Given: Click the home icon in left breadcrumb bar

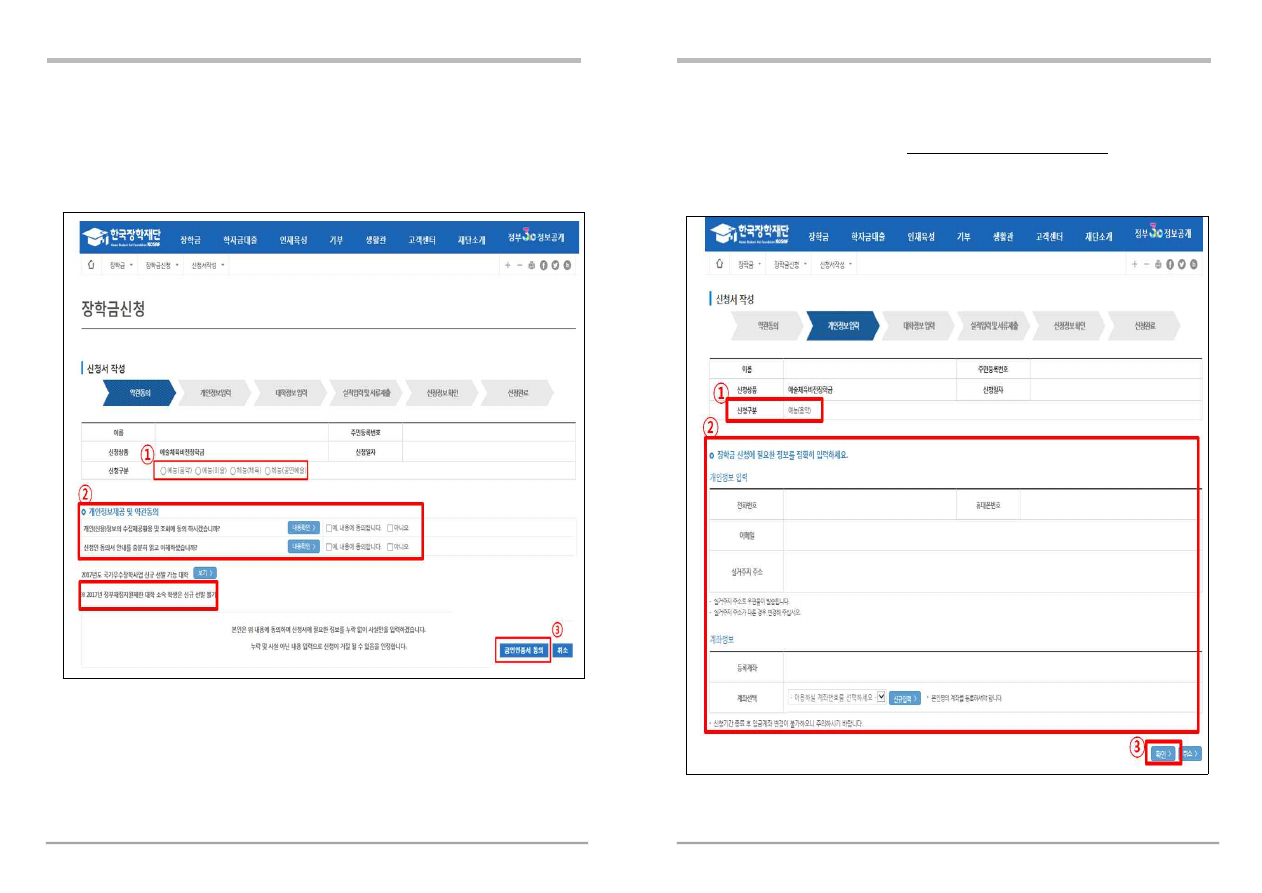Looking at the screenshot, I should (x=90, y=266).
